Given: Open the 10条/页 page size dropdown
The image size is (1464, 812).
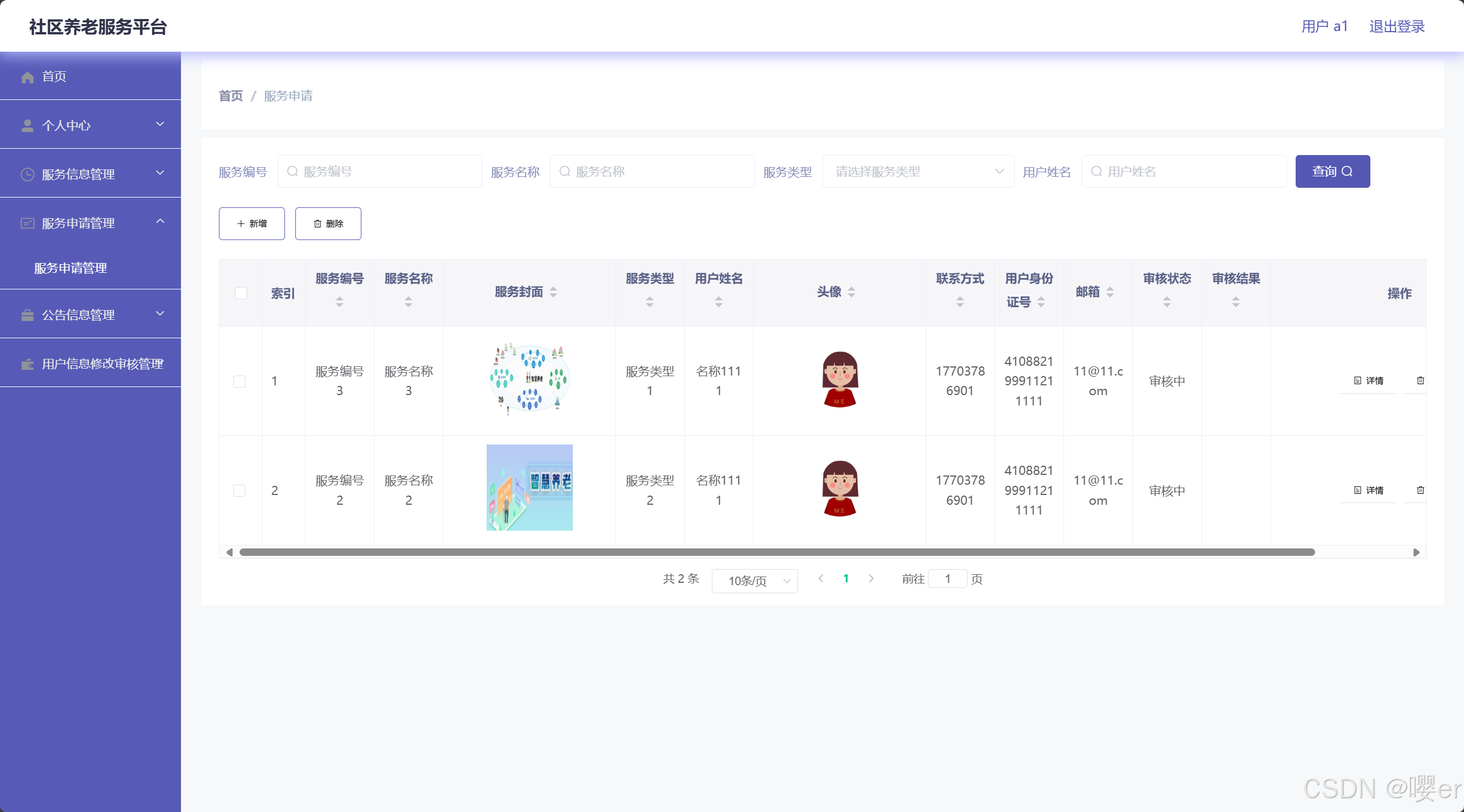Looking at the screenshot, I should [754, 581].
